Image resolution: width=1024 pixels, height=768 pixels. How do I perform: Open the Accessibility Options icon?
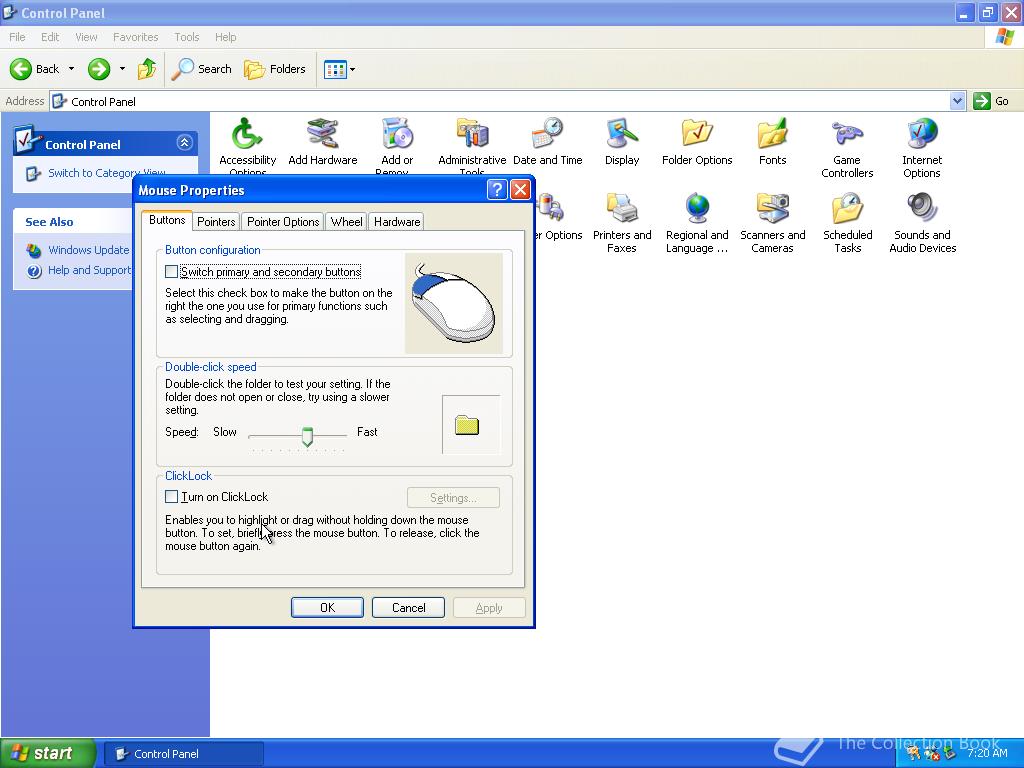pos(247,134)
